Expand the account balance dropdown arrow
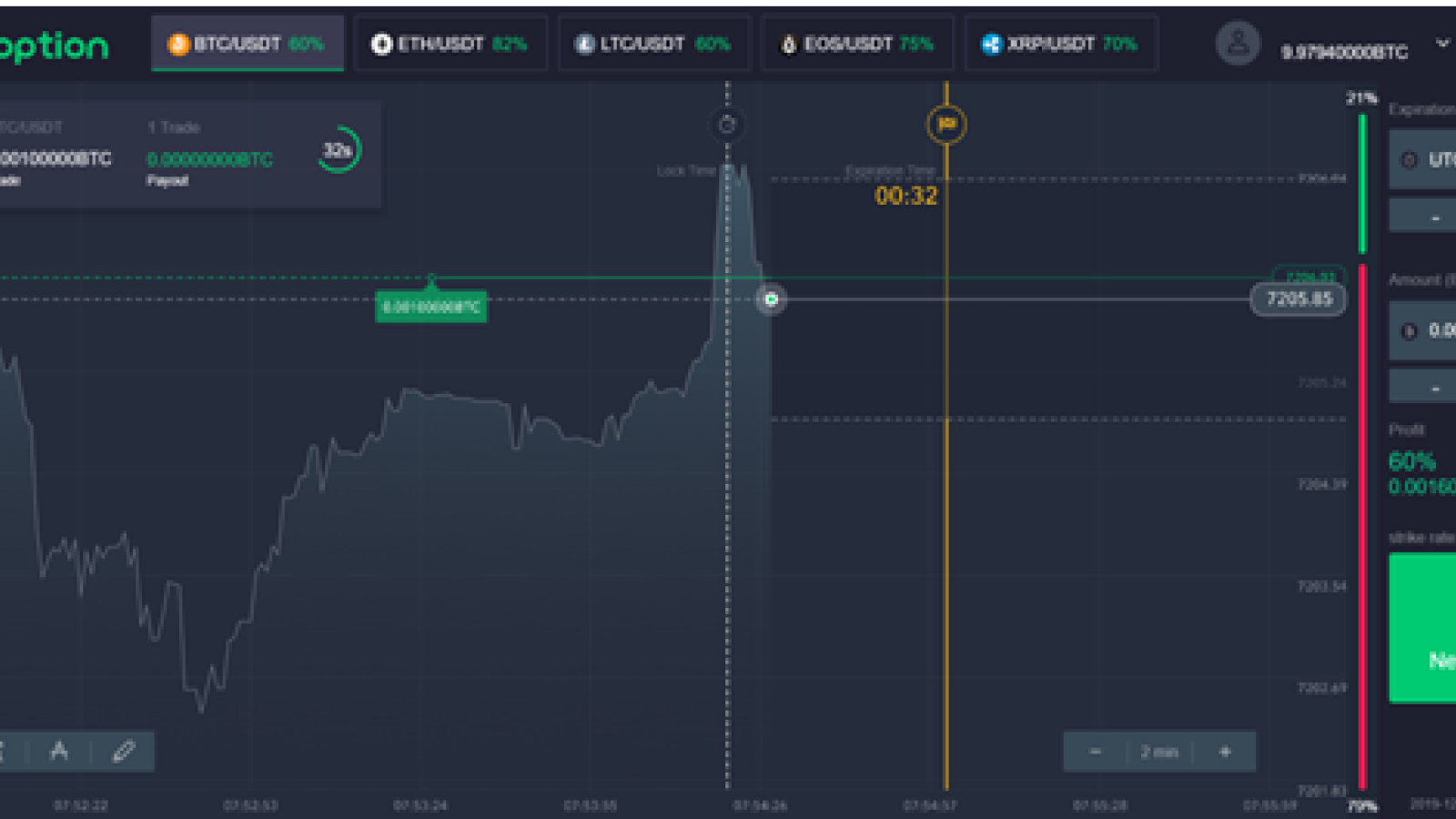 coord(1442,43)
